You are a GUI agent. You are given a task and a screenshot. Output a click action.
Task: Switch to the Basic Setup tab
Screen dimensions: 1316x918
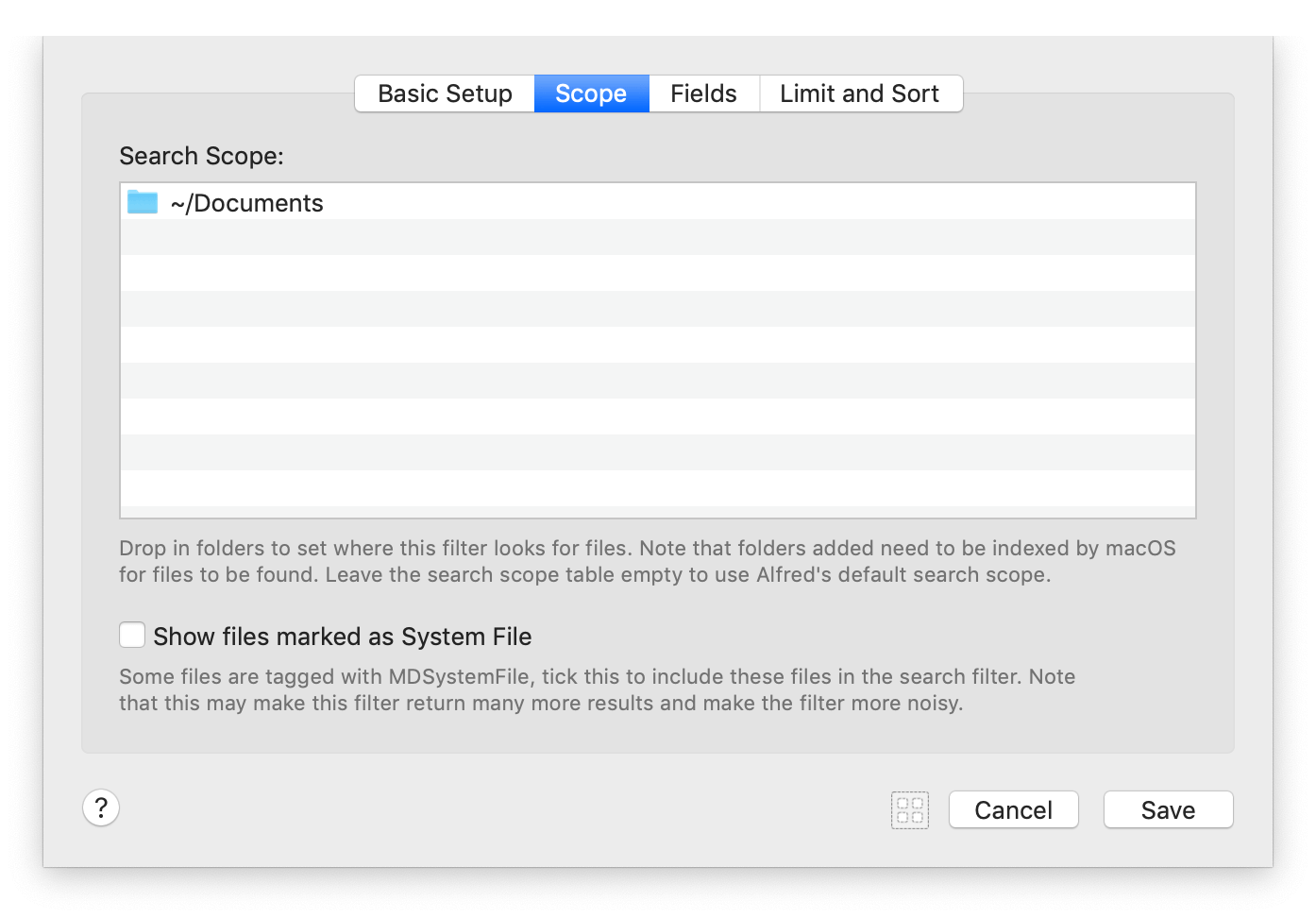click(444, 93)
